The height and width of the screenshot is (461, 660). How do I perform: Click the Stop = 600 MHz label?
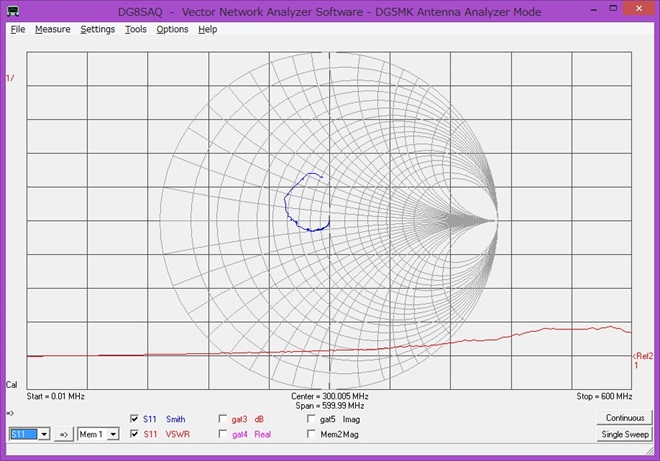(604, 396)
